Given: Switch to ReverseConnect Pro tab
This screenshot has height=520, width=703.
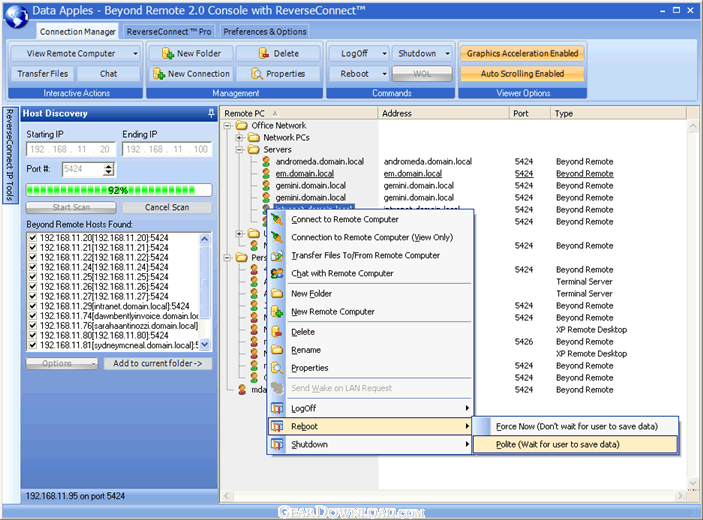Looking at the screenshot, I should [169, 31].
